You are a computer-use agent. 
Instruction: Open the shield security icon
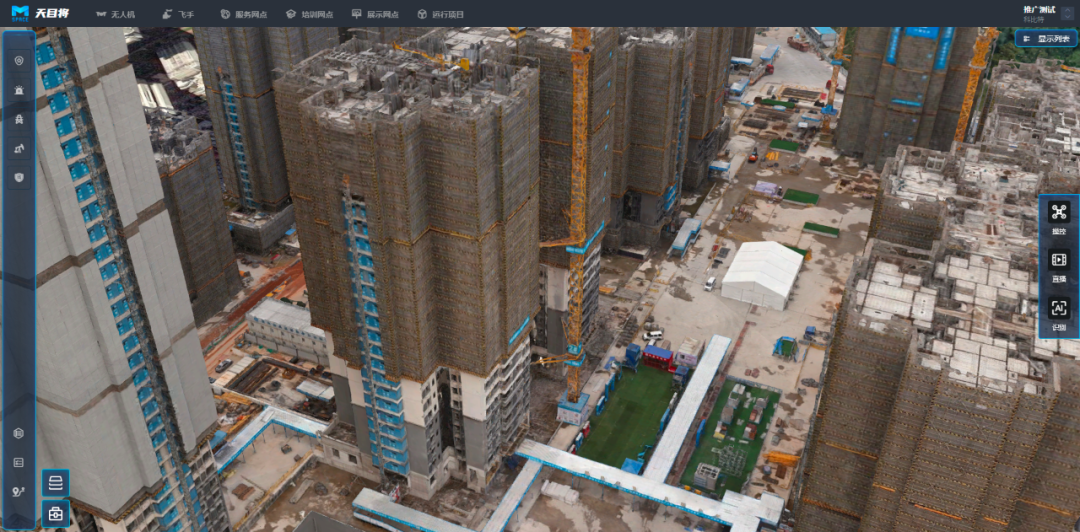[19, 178]
